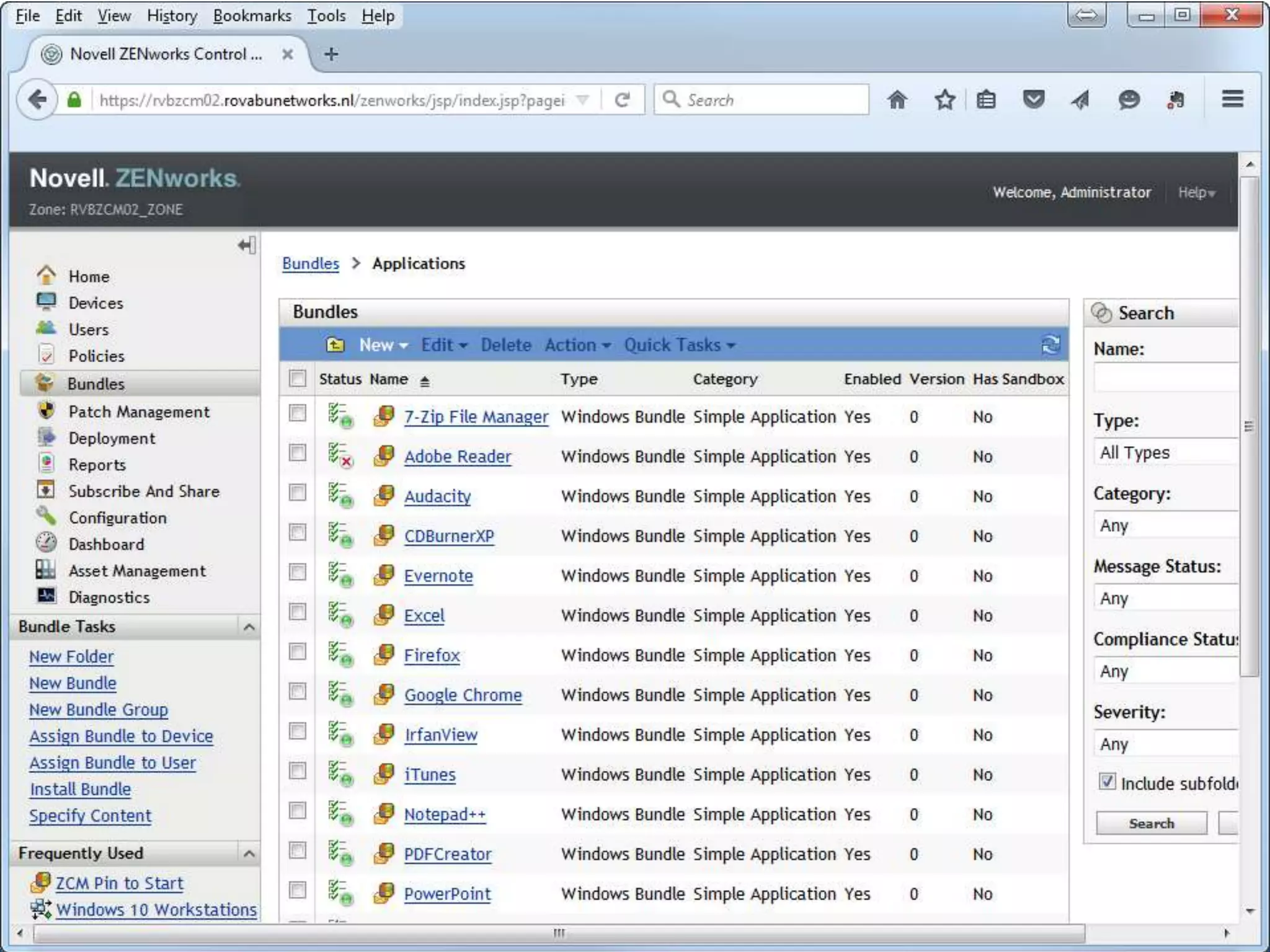The height and width of the screenshot is (952, 1270).
Task: Click the Firefox bookmark star icon
Action: pos(944,100)
